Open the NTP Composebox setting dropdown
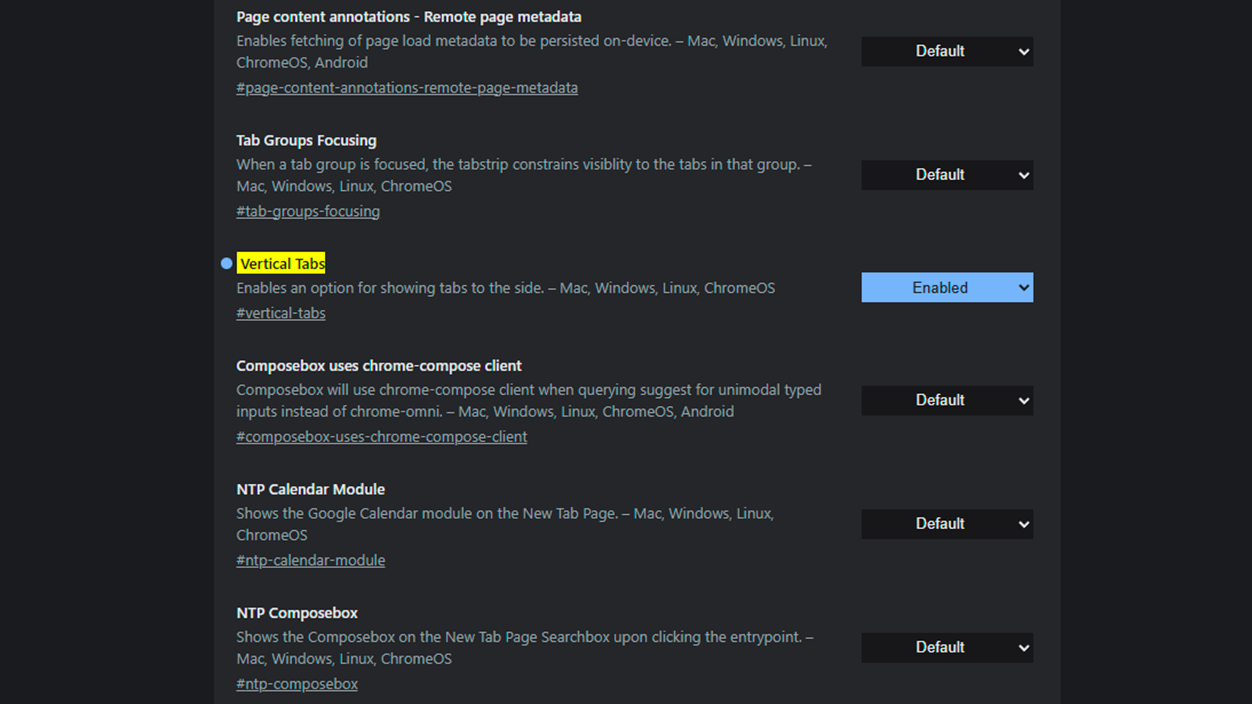Viewport: 1252px width, 704px height. pos(946,647)
